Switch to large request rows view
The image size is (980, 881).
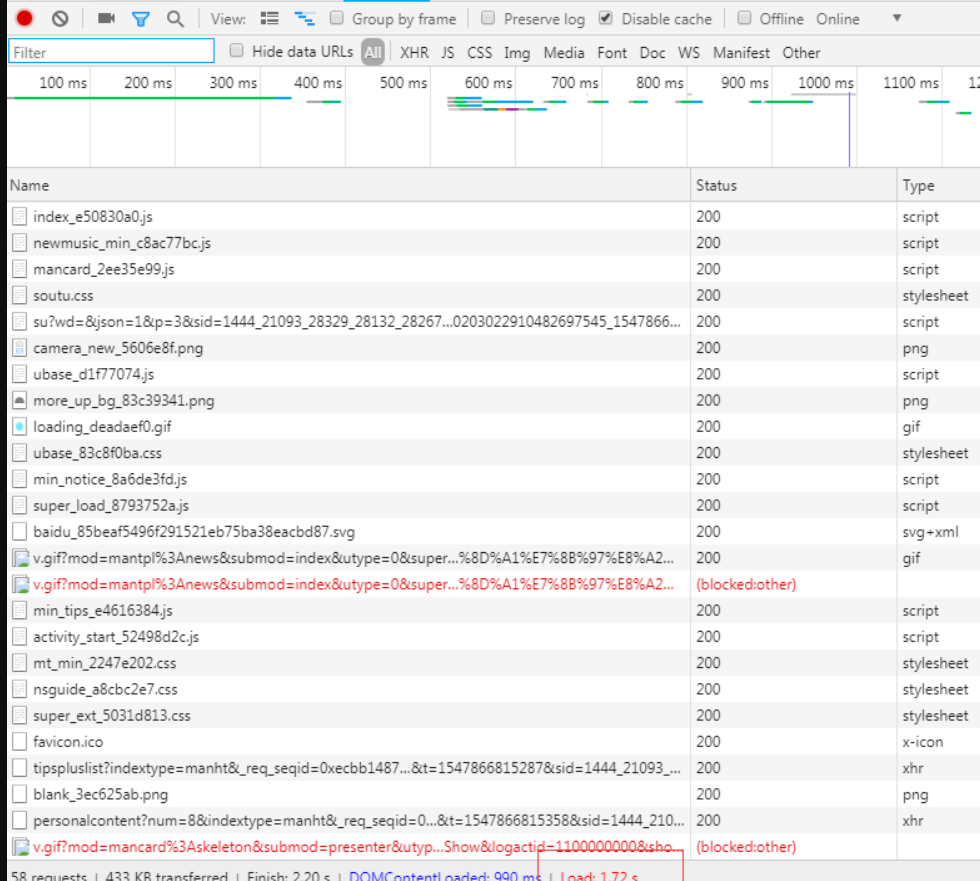pyautogui.click(x=269, y=19)
